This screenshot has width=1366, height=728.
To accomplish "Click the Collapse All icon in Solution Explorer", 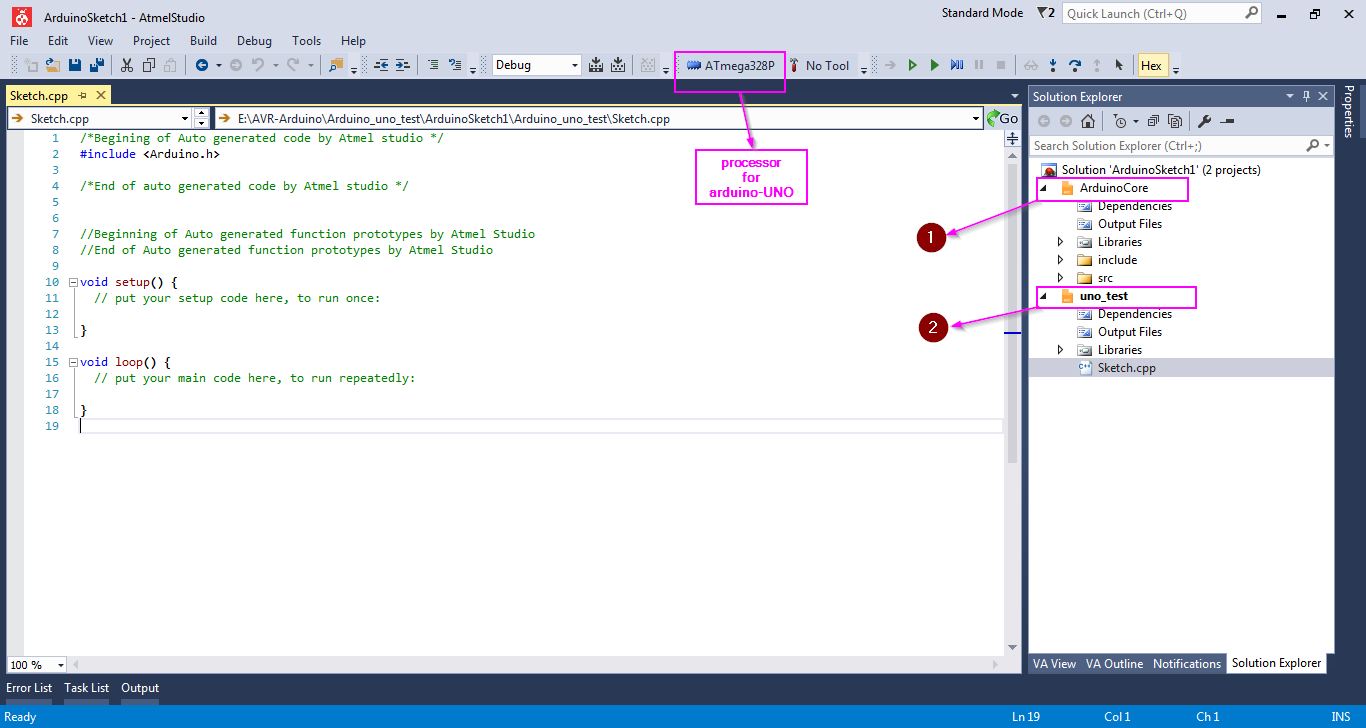I will pyautogui.click(x=1153, y=121).
